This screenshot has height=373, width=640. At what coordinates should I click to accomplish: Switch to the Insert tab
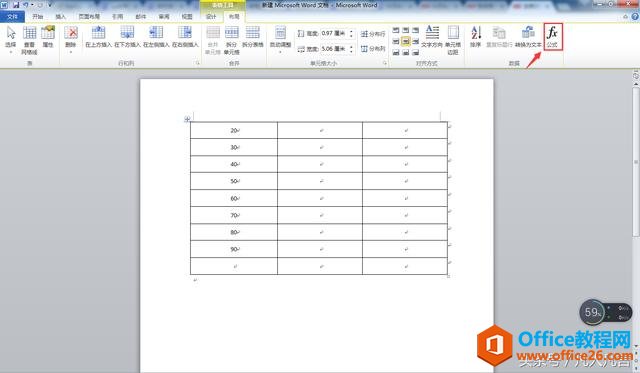coord(60,16)
